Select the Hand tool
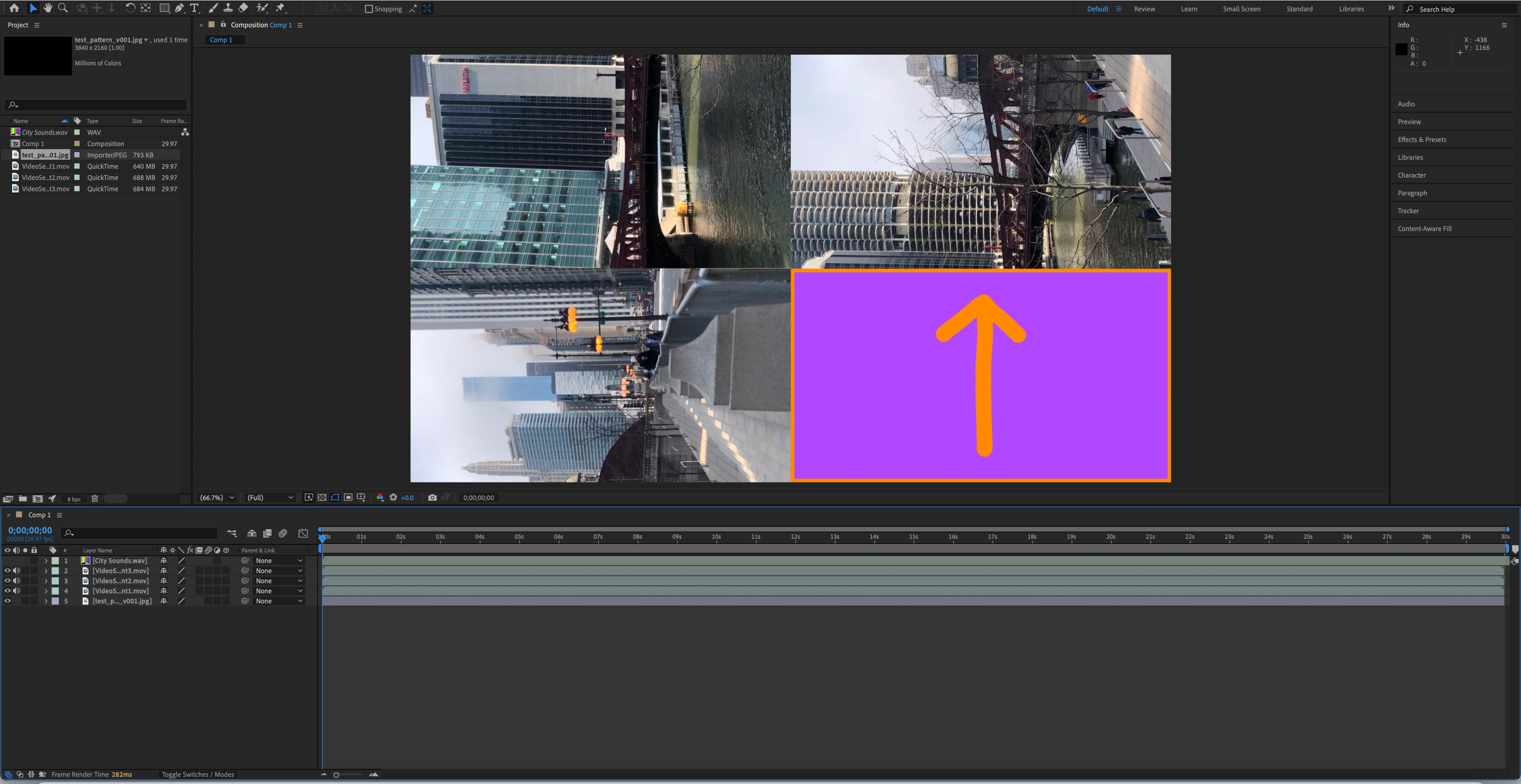 click(48, 8)
